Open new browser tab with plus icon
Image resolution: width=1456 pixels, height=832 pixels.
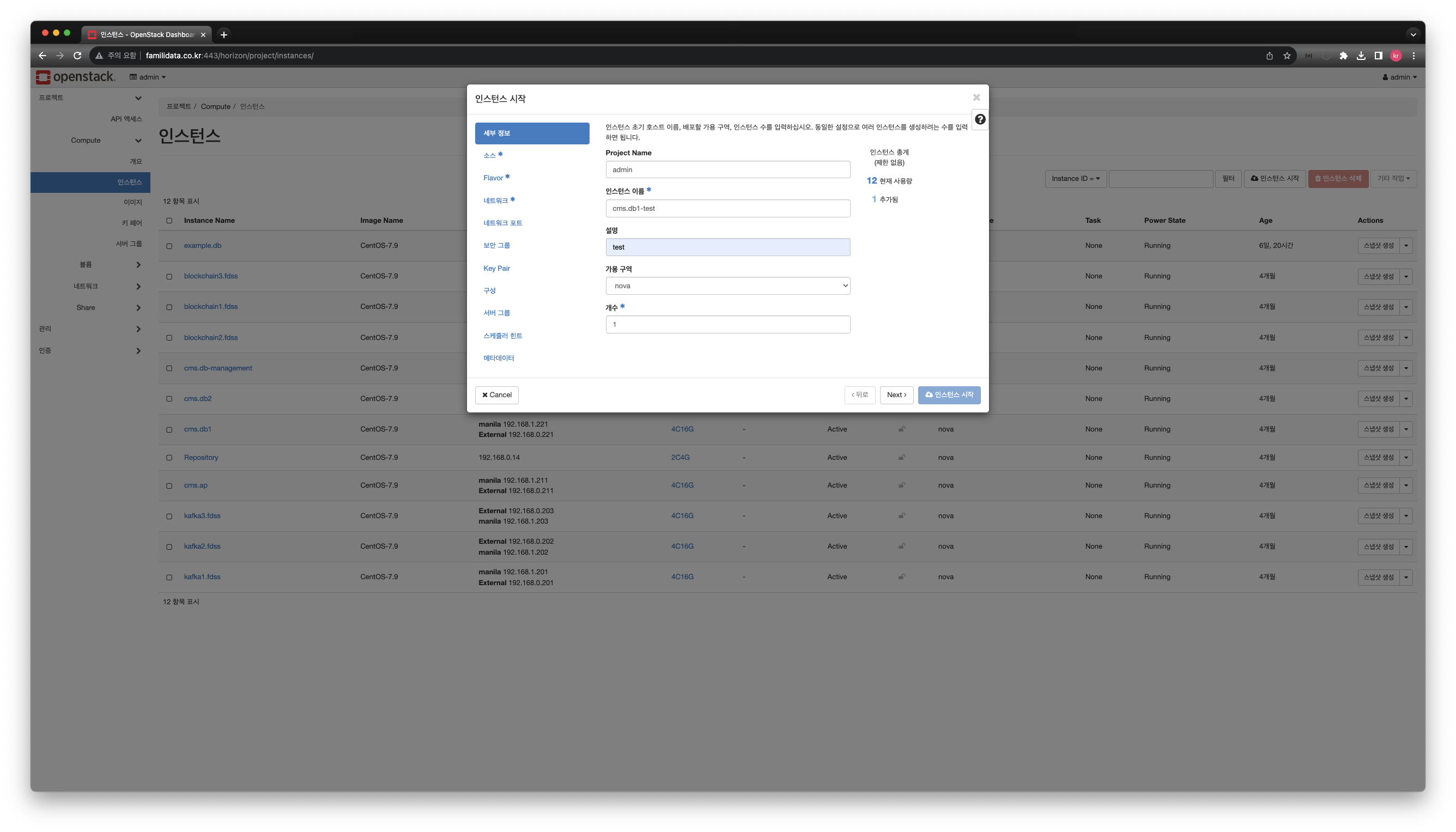tap(224, 35)
